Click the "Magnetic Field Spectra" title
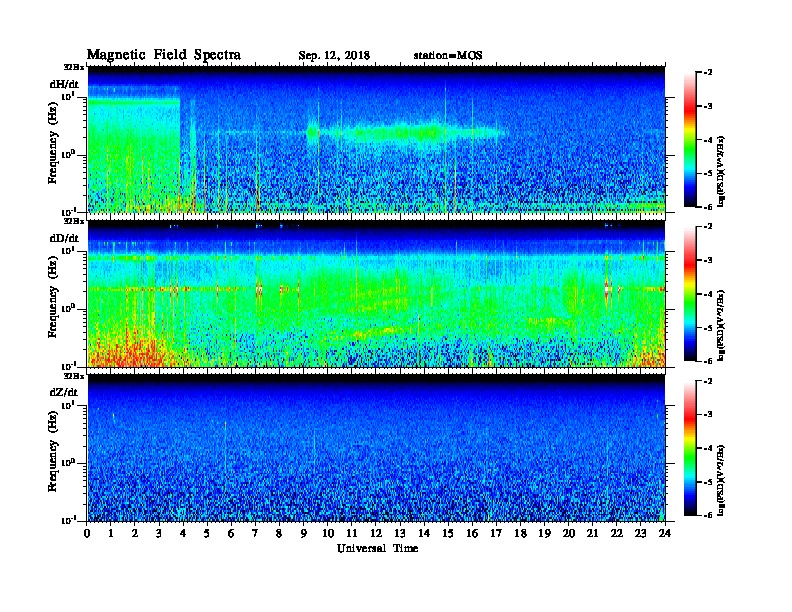Viewport: 792px width, 612px height. (164, 55)
